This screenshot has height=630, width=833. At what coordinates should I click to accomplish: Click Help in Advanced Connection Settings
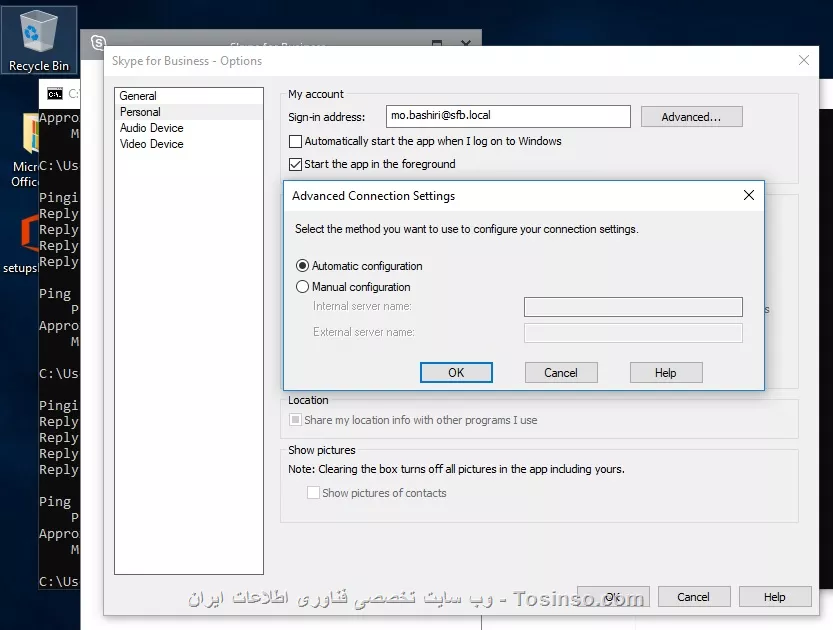click(666, 372)
